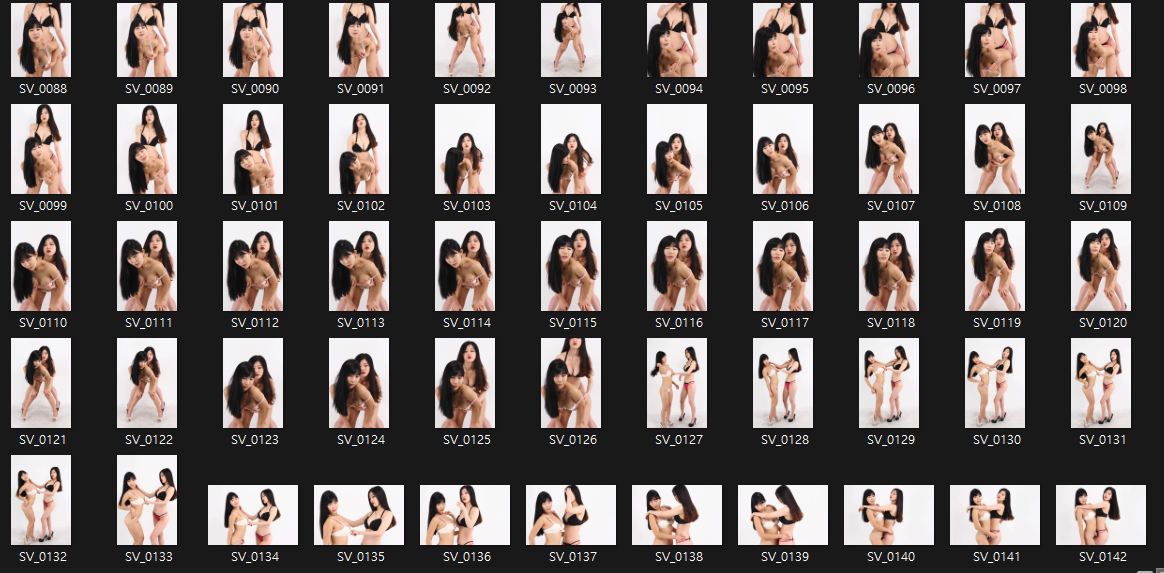Click the SV_0133 portrait thumbnail
This screenshot has width=1164, height=573.
(147, 501)
